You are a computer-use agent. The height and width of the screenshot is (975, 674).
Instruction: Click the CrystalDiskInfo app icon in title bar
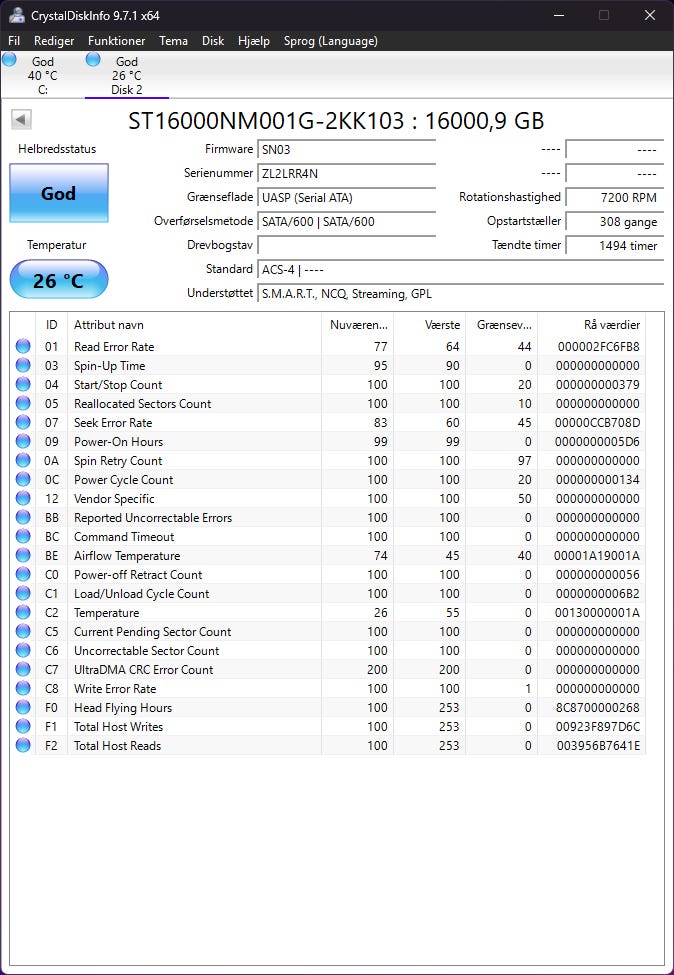point(18,15)
